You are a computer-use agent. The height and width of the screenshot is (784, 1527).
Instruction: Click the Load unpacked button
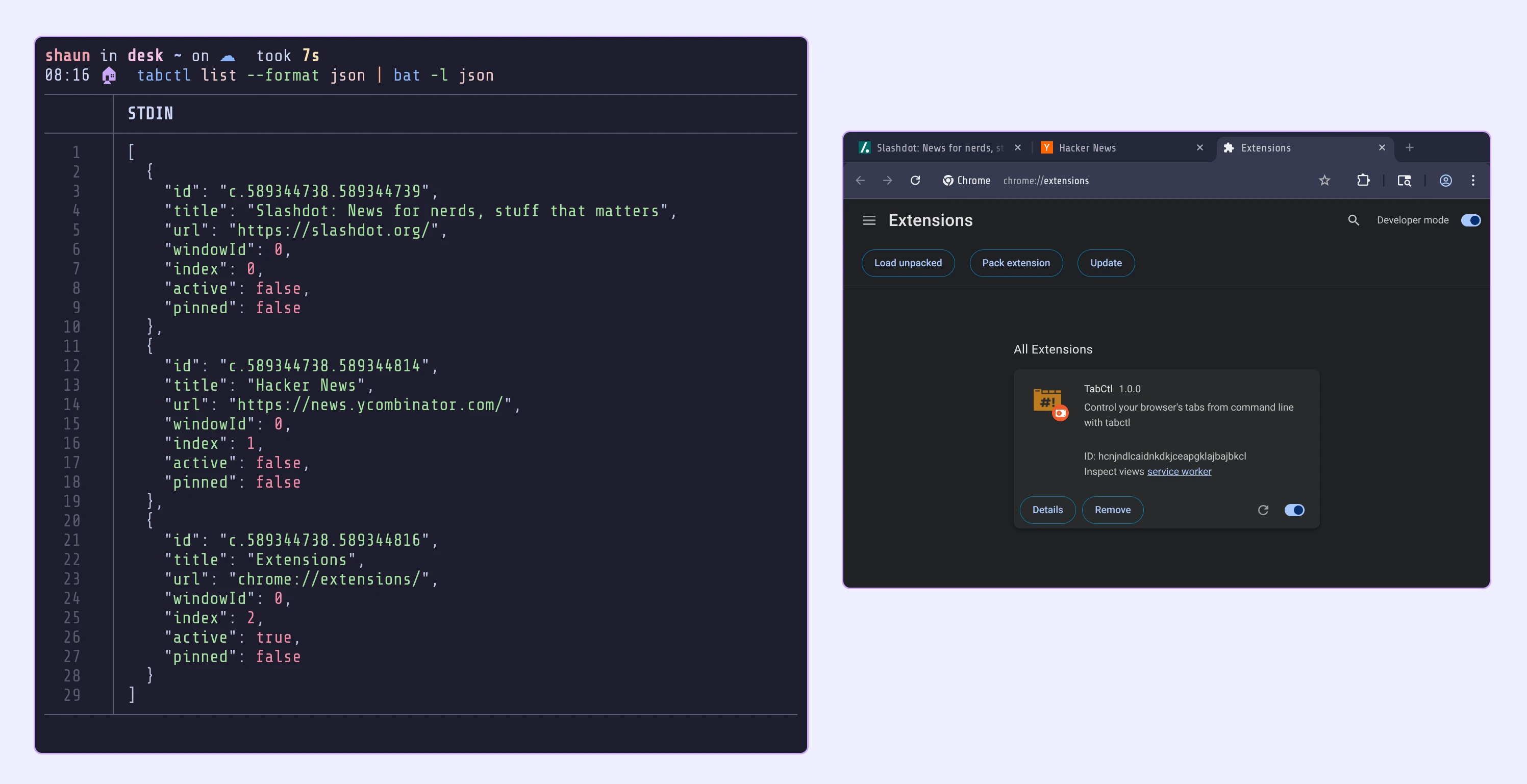(908, 263)
